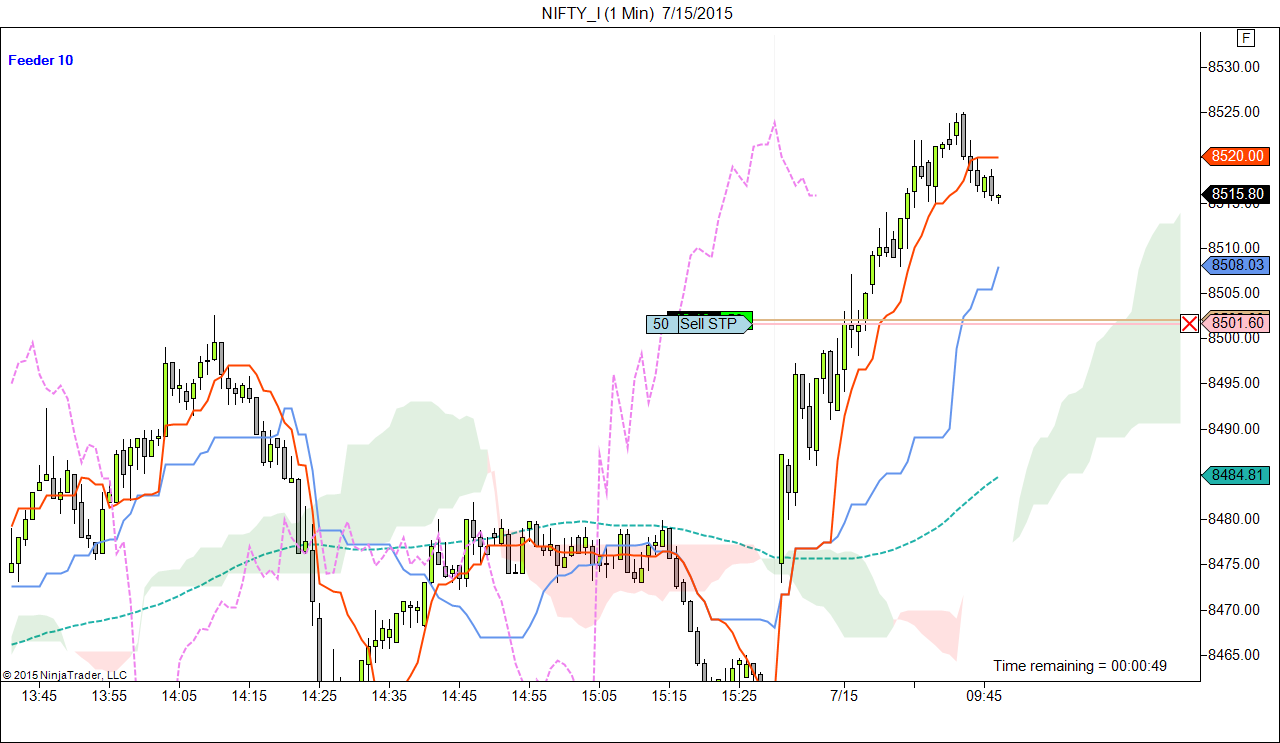Click the 2015 NinjaTrader, LLC copyright text
Viewport: 1280px width, 743px height.
pyautogui.click(x=64, y=675)
